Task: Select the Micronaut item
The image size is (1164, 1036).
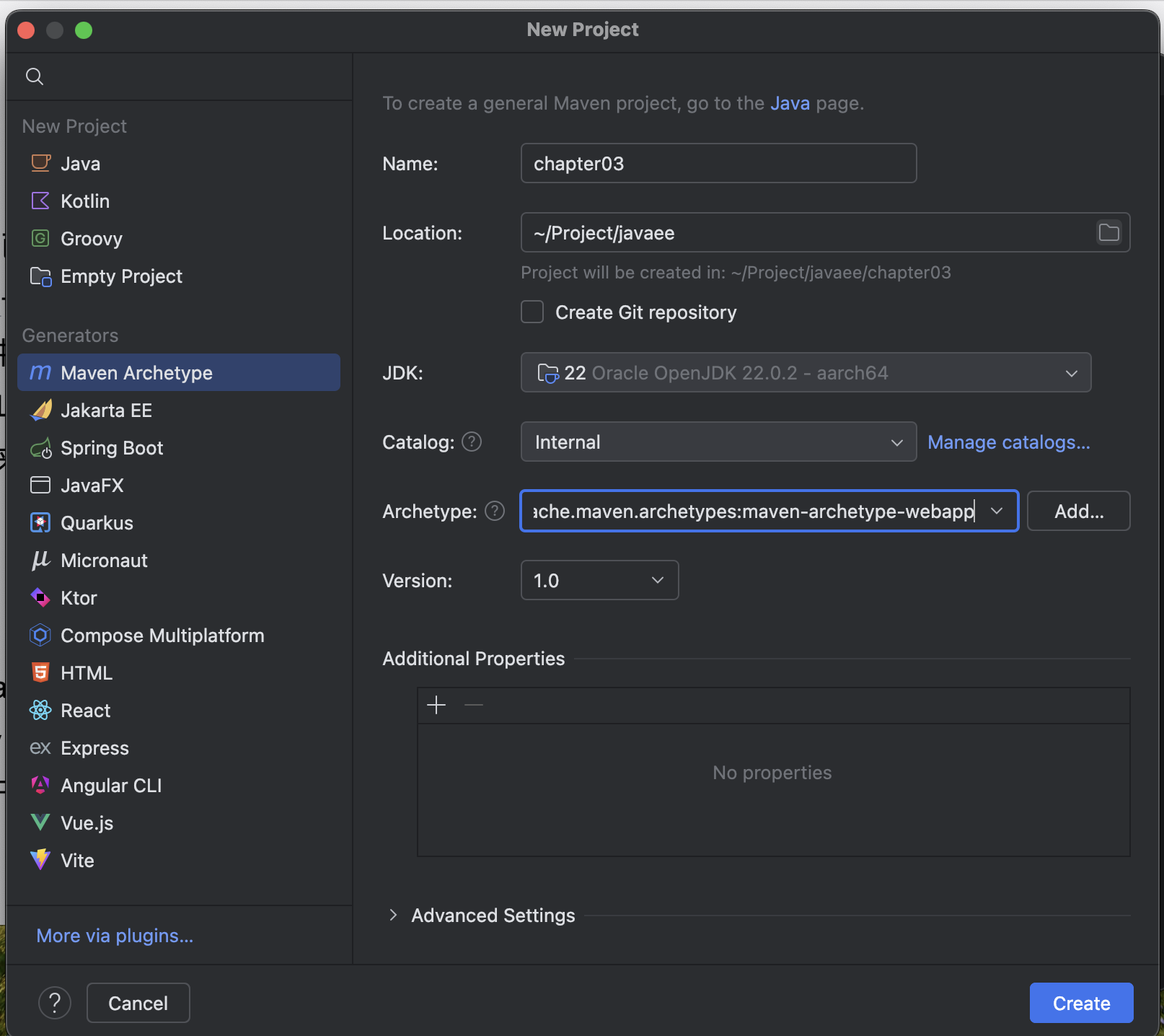Action: tap(179, 560)
